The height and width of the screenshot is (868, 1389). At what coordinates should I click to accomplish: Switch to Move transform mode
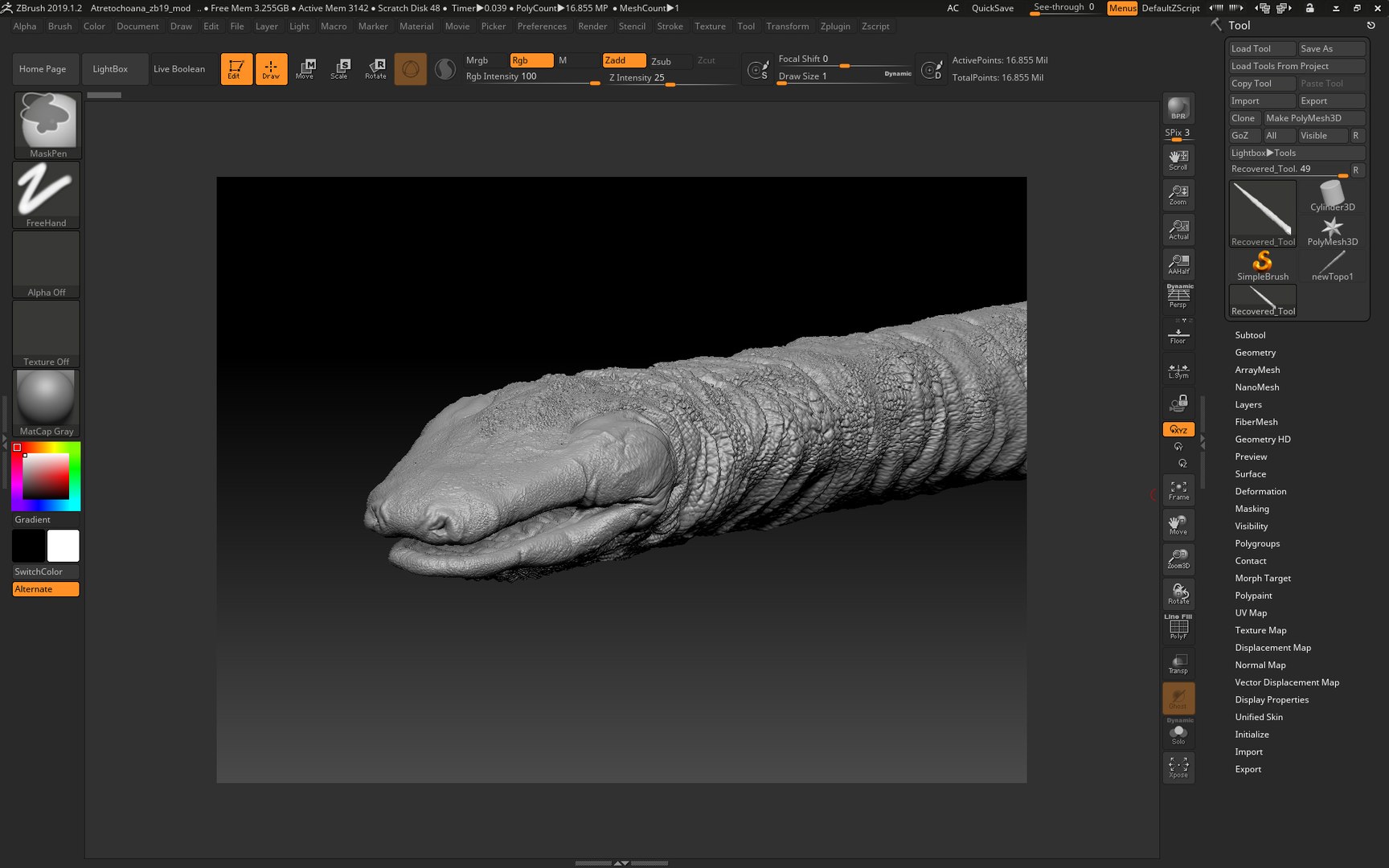305,69
